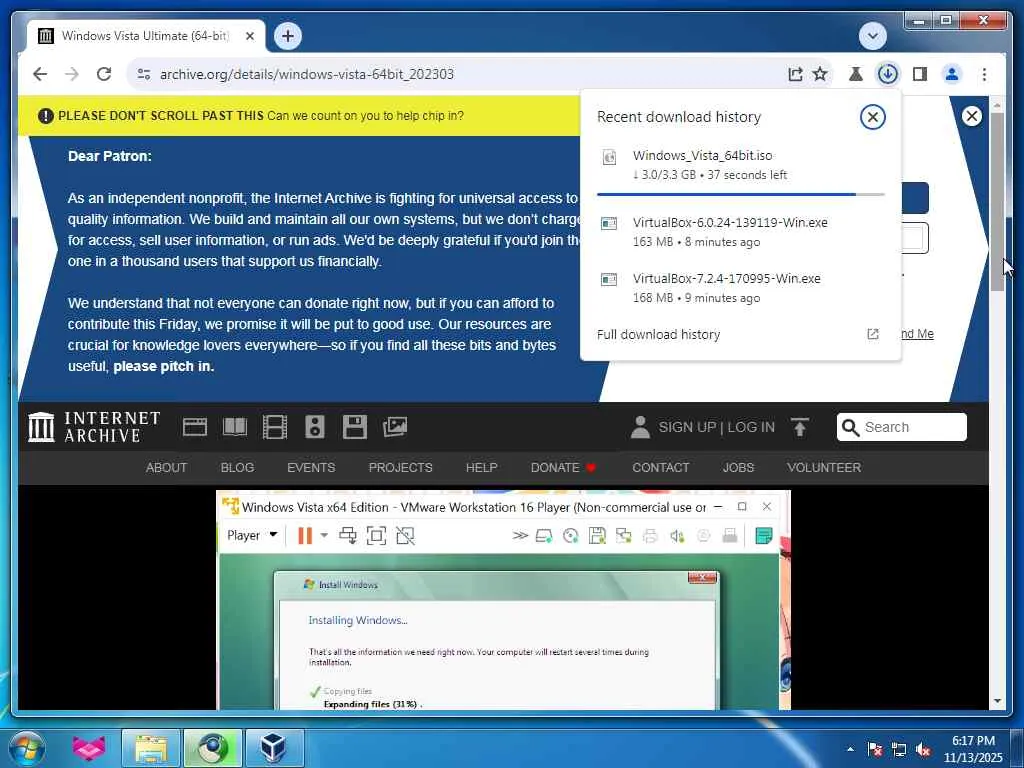The image size is (1024, 768).
Task: Open the Chrome profile avatar
Action: point(952,74)
